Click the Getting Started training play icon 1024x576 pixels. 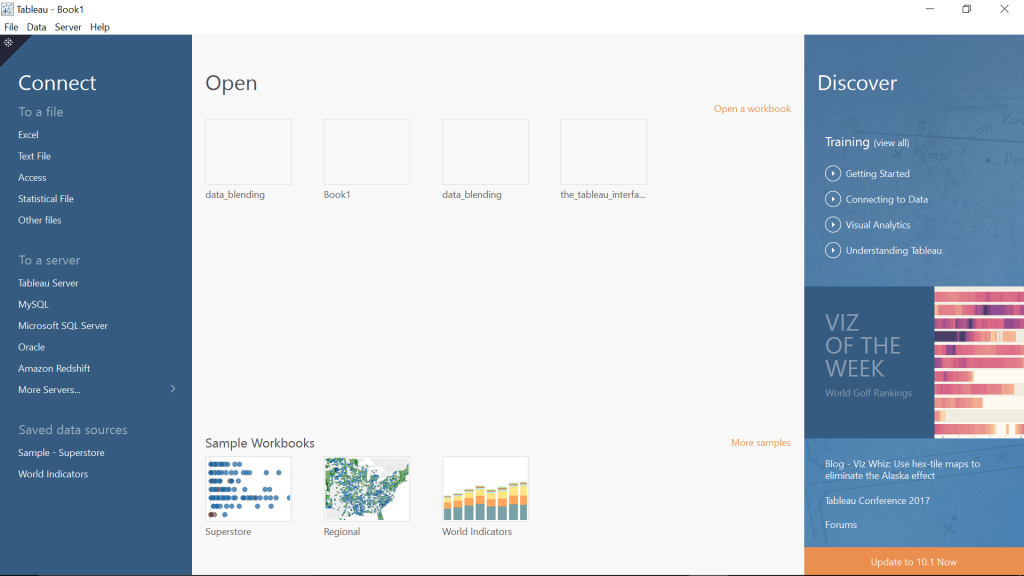[x=832, y=172]
